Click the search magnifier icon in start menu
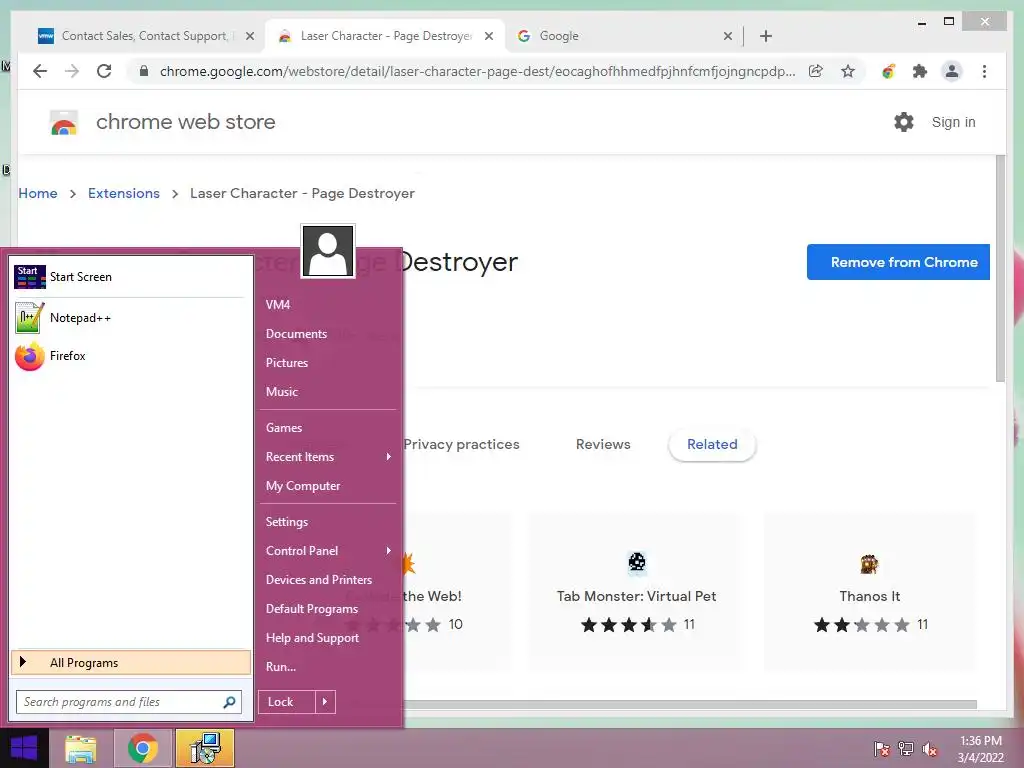 coord(229,702)
